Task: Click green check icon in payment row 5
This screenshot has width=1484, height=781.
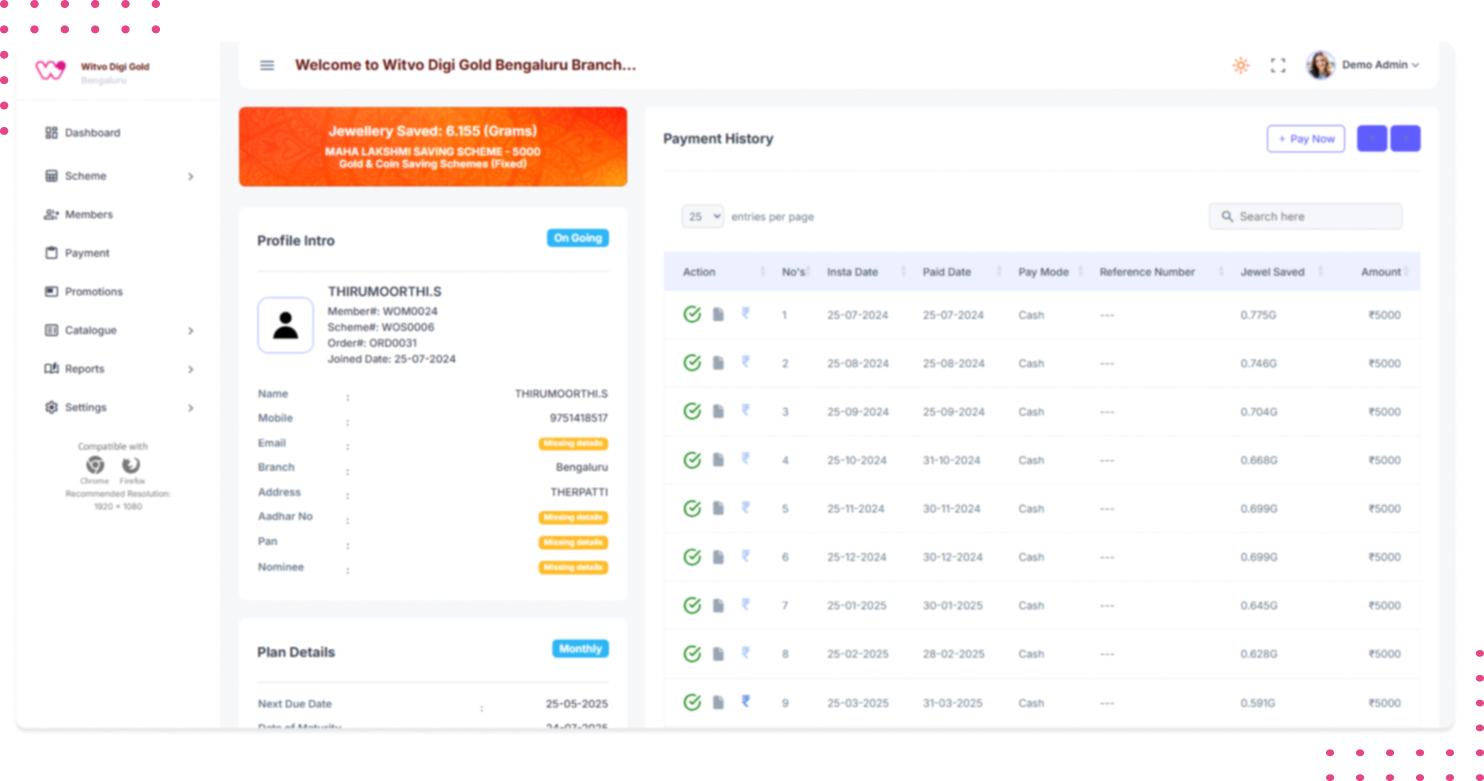Action: [x=692, y=509]
